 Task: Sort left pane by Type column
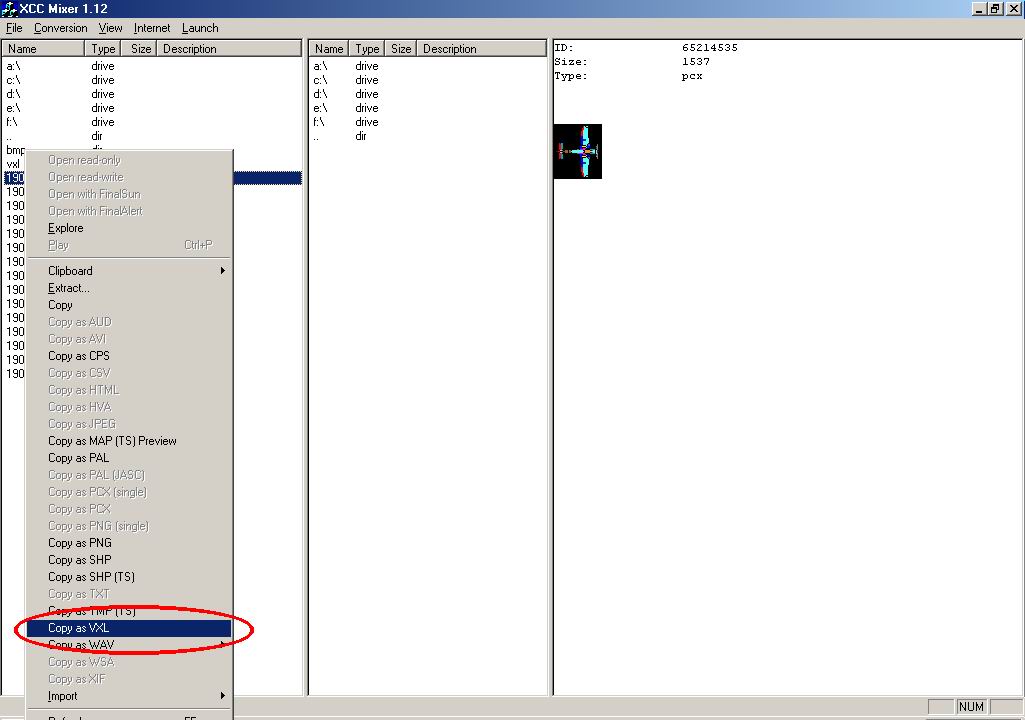pyautogui.click(x=103, y=48)
